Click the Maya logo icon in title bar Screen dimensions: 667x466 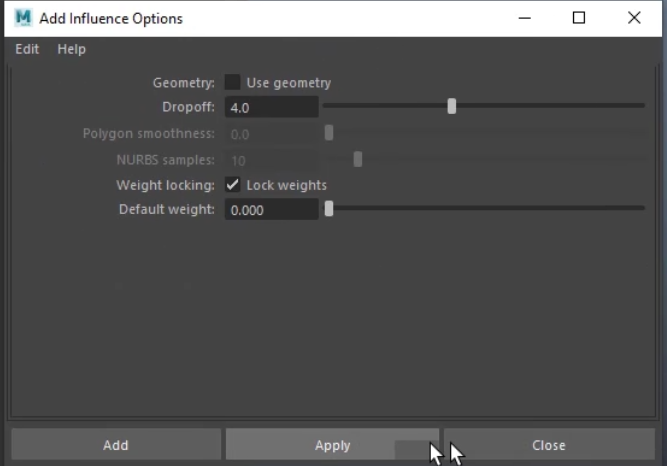[x=22, y=18]
